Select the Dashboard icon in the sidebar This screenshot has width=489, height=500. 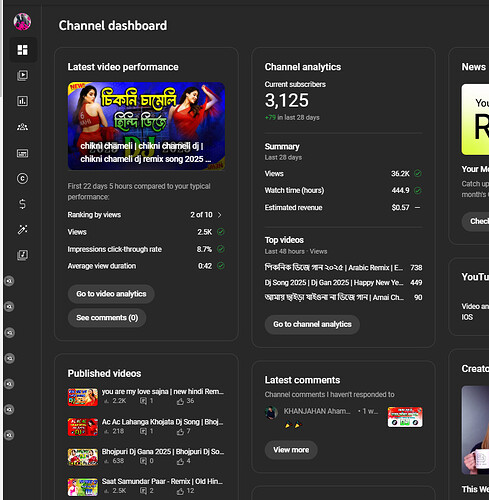[x=22, y=50]
